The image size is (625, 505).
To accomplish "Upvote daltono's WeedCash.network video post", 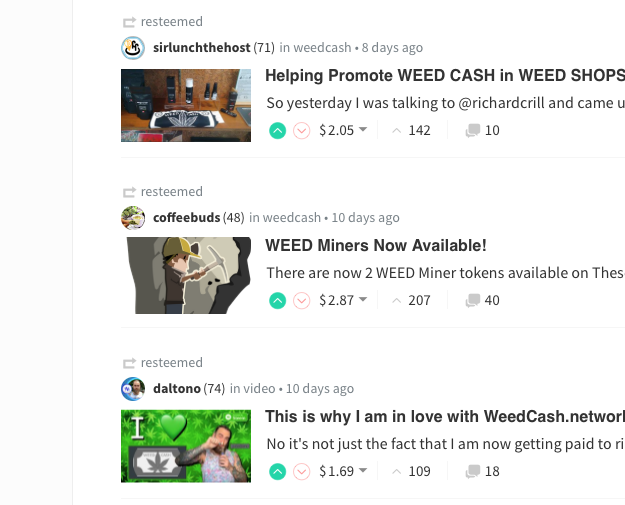I will point(277,472).
